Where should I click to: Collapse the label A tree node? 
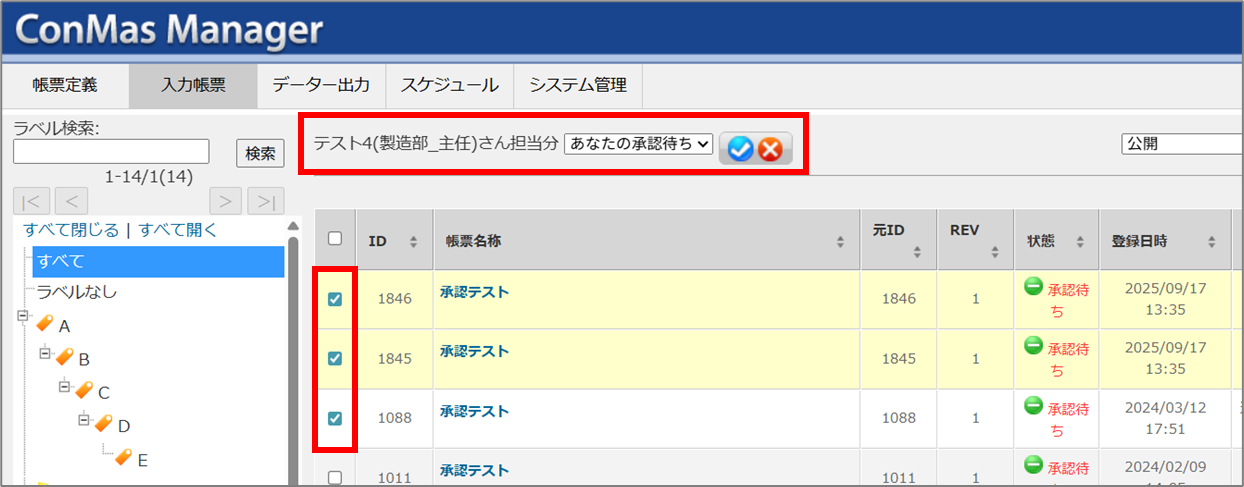(x=22, y=317)
